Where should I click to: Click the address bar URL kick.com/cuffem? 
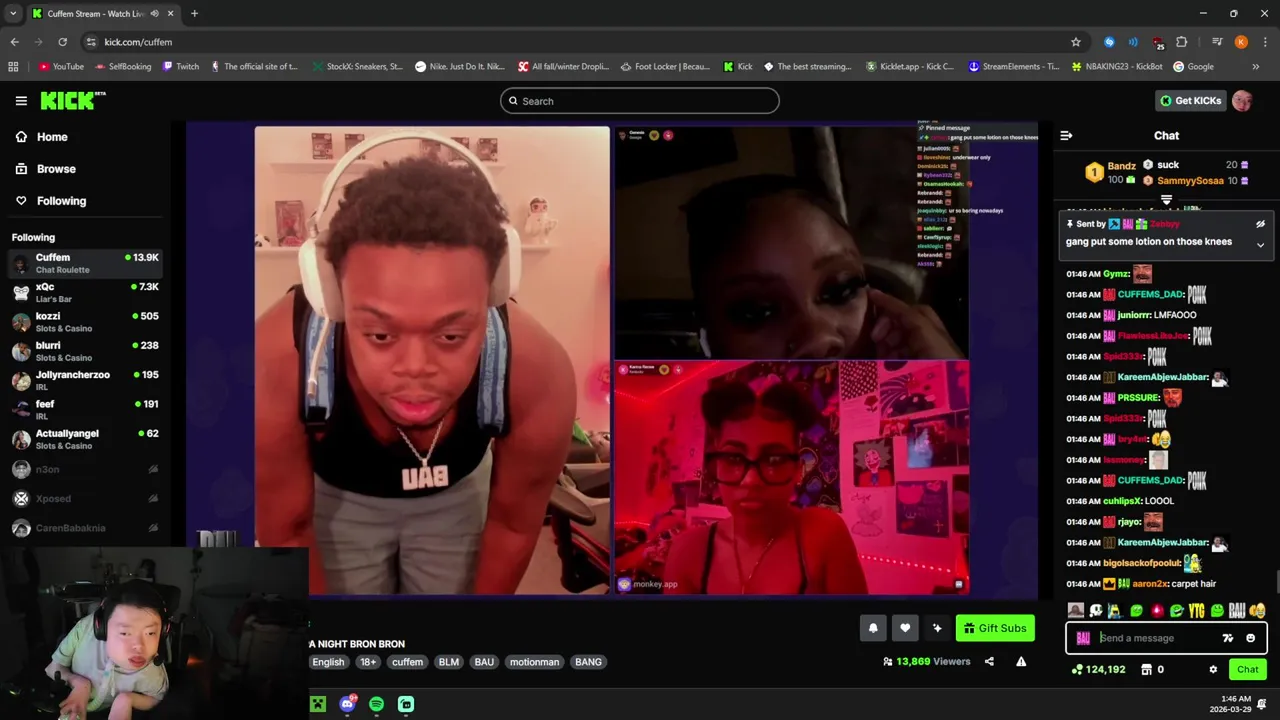[x=138, y=42]
